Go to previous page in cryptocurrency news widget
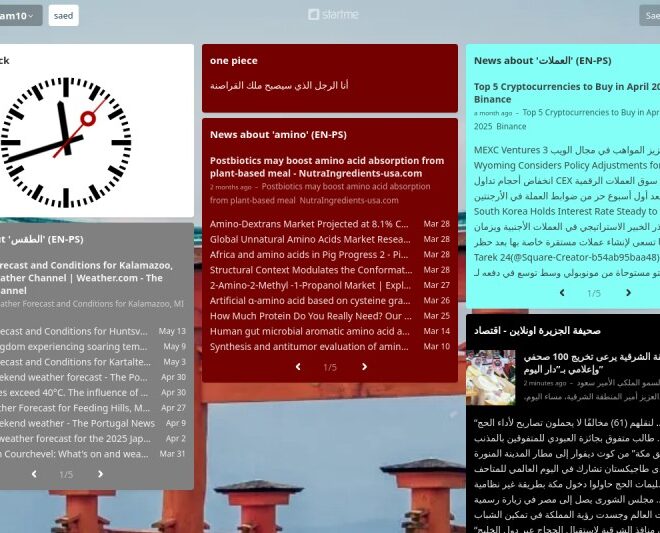The image size is (660, 533). [562, 293]
